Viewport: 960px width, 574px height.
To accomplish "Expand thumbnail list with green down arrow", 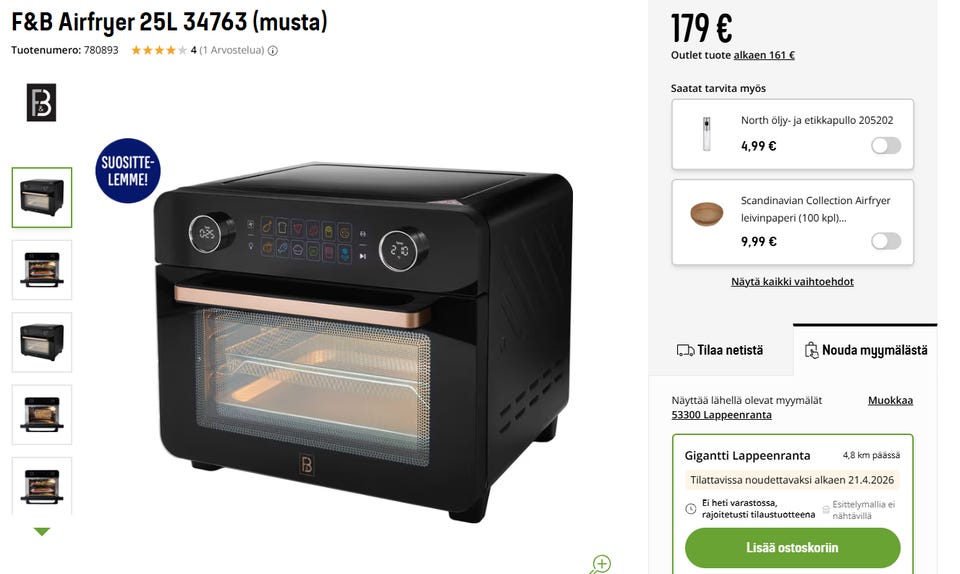I will tap(42, 532).
